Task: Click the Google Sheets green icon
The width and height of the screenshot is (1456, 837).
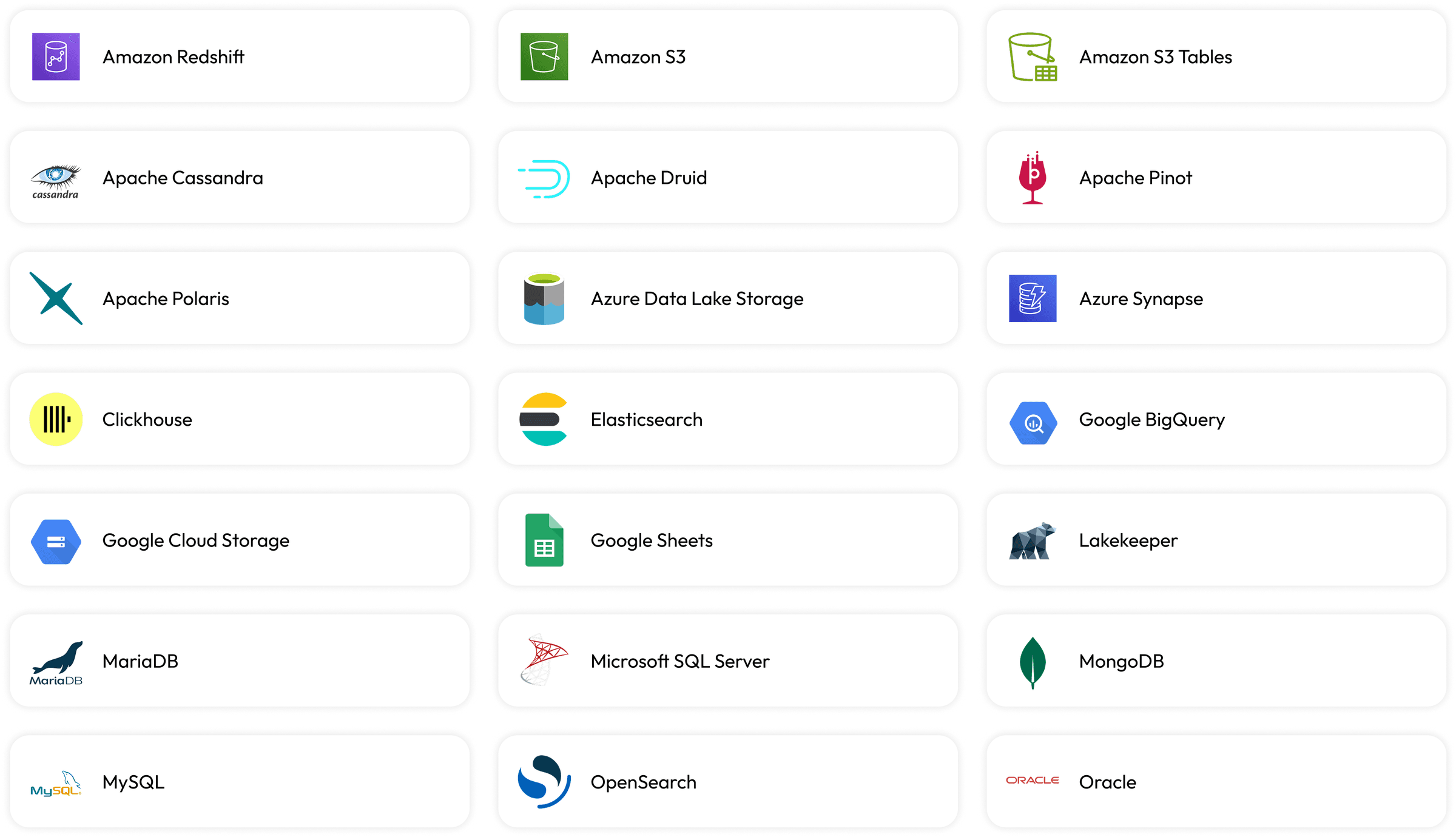Action: 544,540
